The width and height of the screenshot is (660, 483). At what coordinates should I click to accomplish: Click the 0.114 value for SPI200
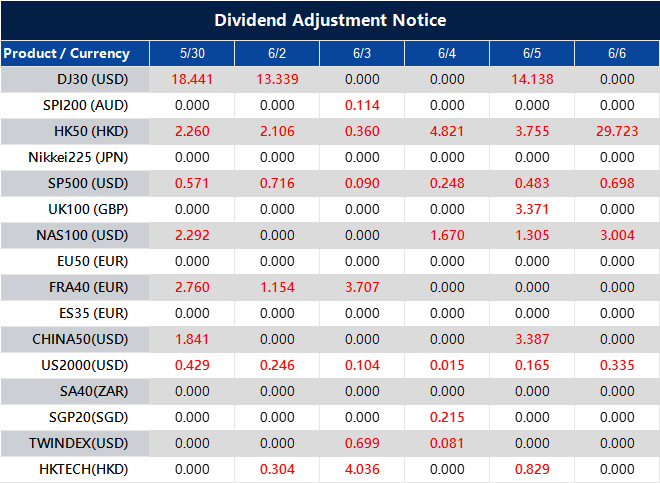tap(362, 105)
